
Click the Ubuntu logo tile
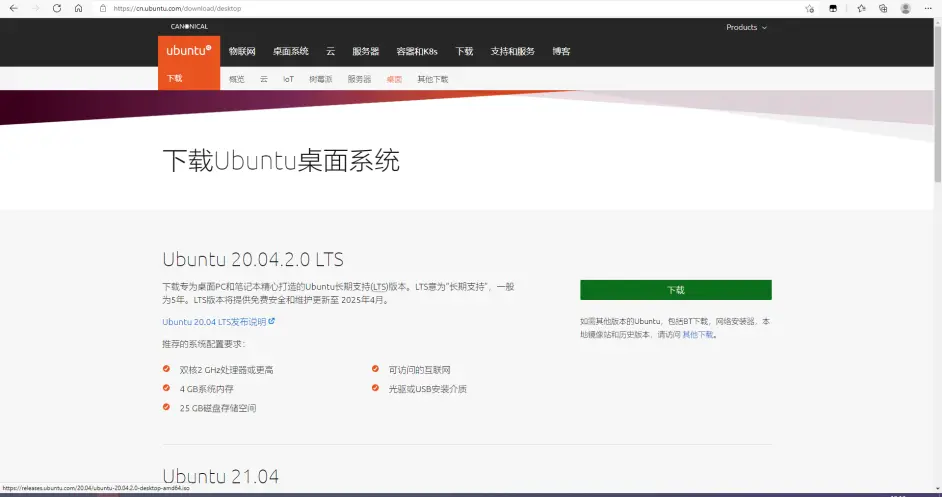(x=189, y=51)
